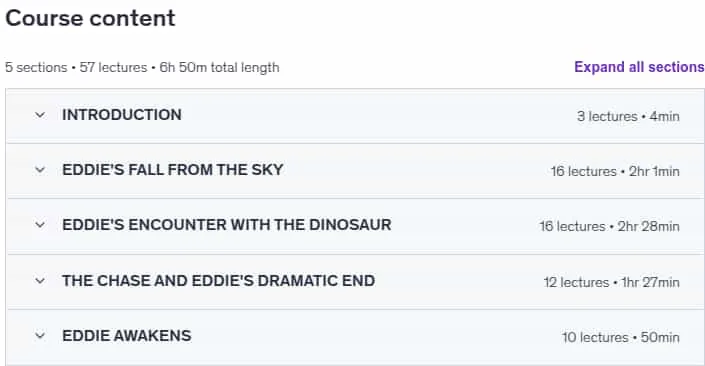Click chevron beside EDDIE'S FALL FROM THE SKY
This screenshot has height=366, width=705.
coord(40,170)
